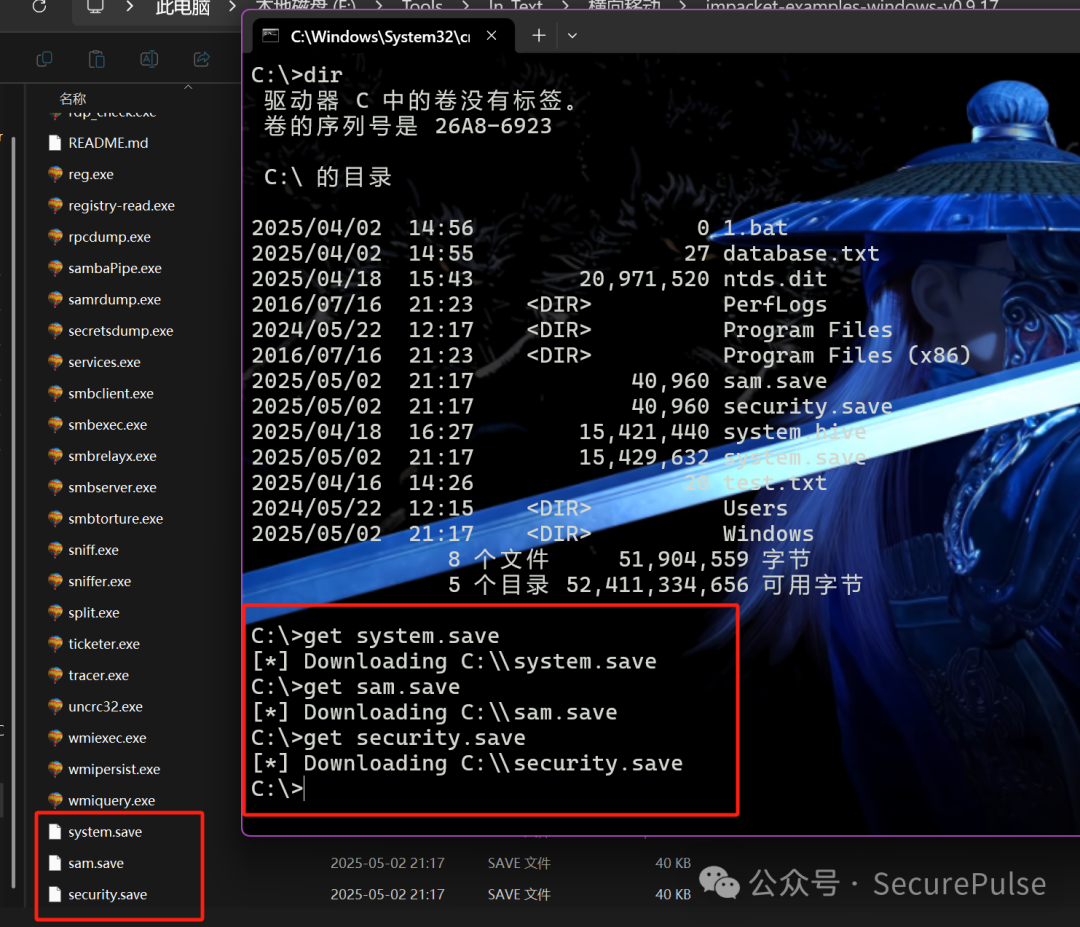Open the terminal tab dropdown arrow
Viewport: 1080px width, 927px height.
pos(572,35)
